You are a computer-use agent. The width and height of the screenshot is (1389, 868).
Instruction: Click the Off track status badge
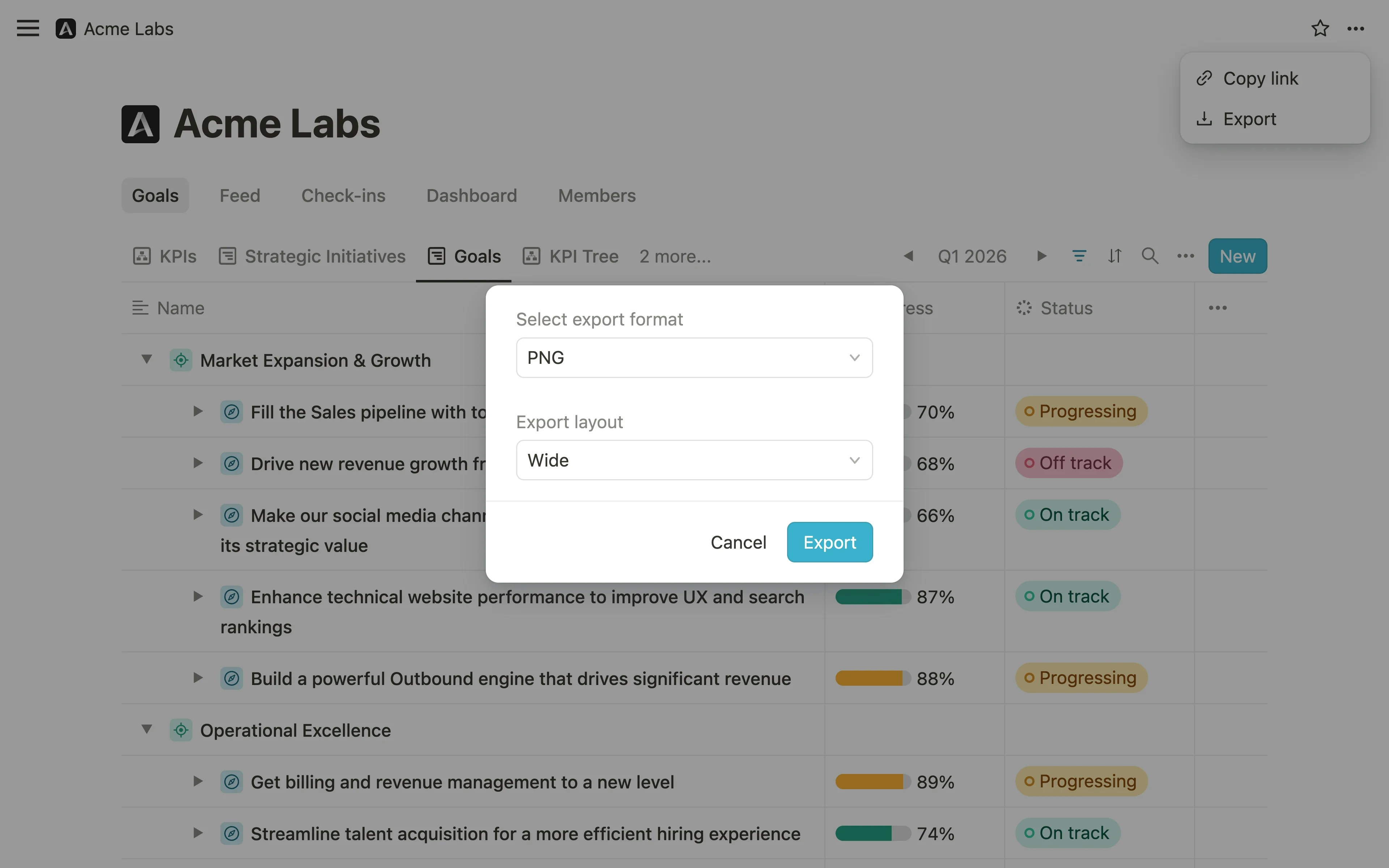pyautogui.click(x=1069, y=463)
